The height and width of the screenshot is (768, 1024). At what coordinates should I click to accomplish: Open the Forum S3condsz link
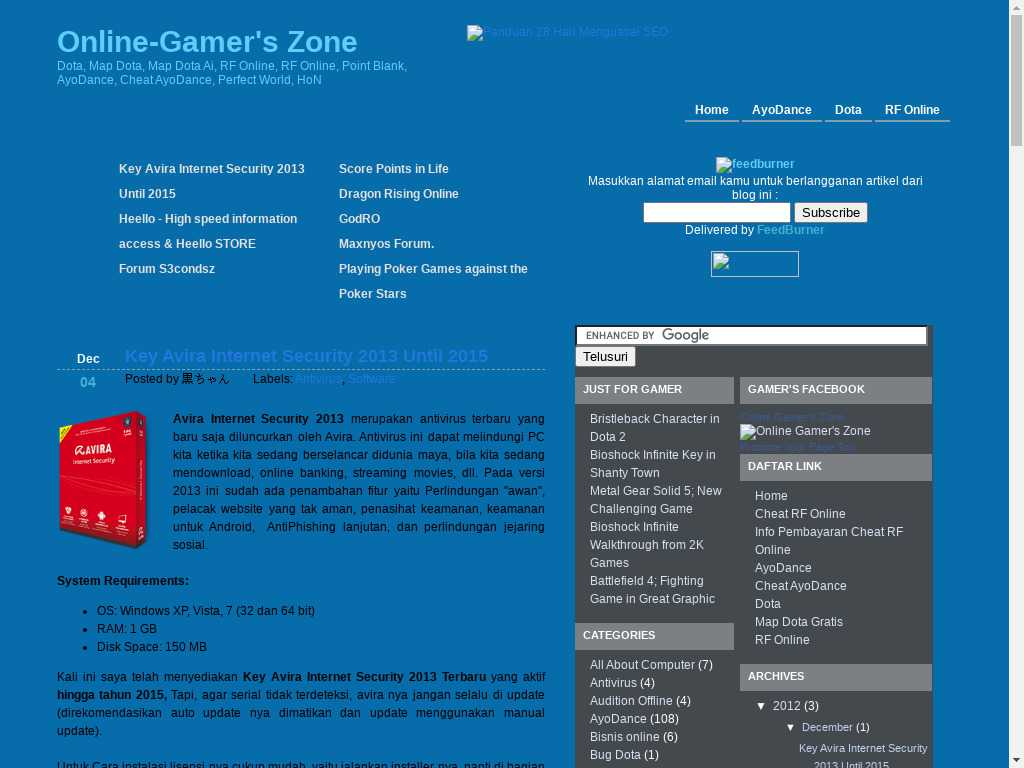[x=167, y=269]
